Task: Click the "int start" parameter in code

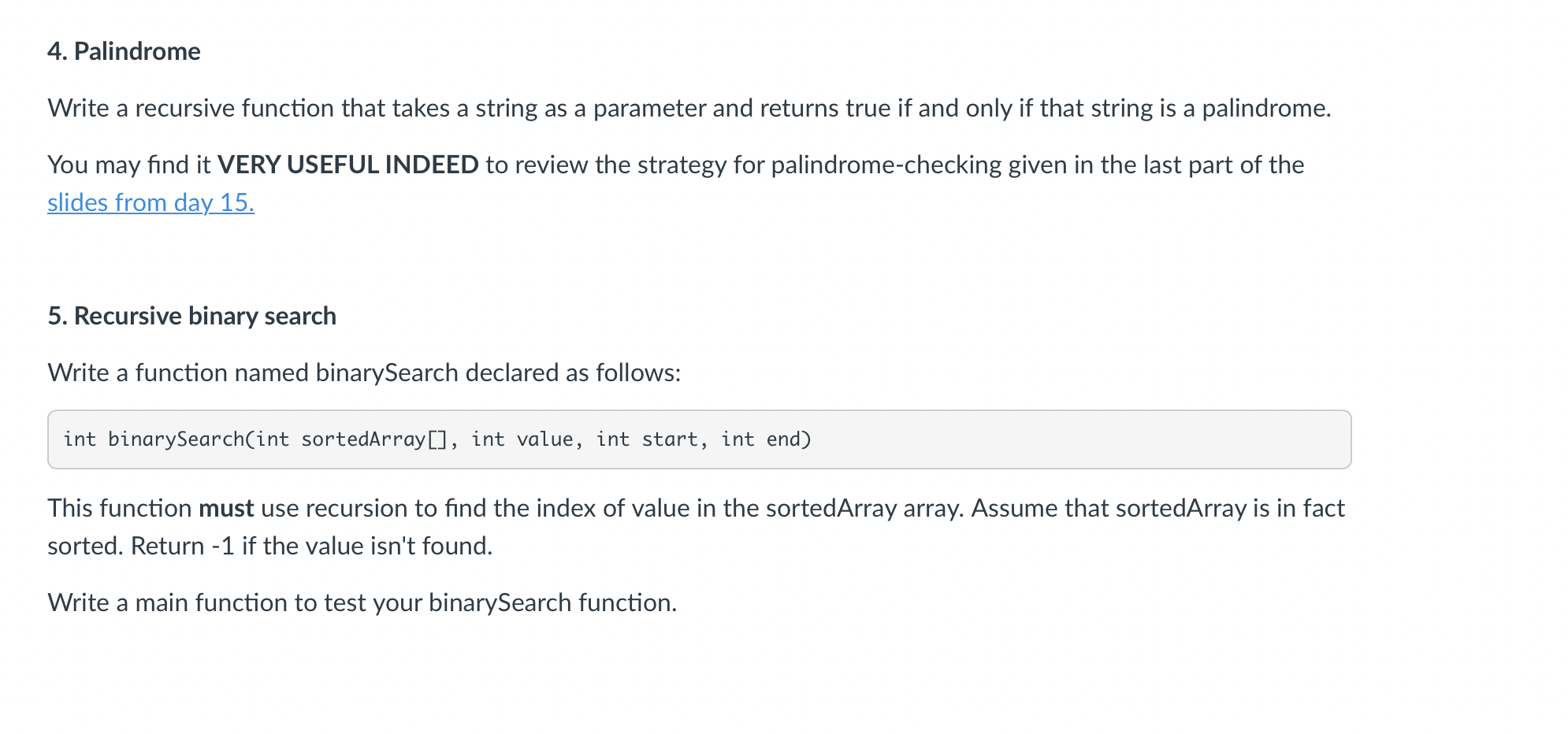Action: coord(647,439)
